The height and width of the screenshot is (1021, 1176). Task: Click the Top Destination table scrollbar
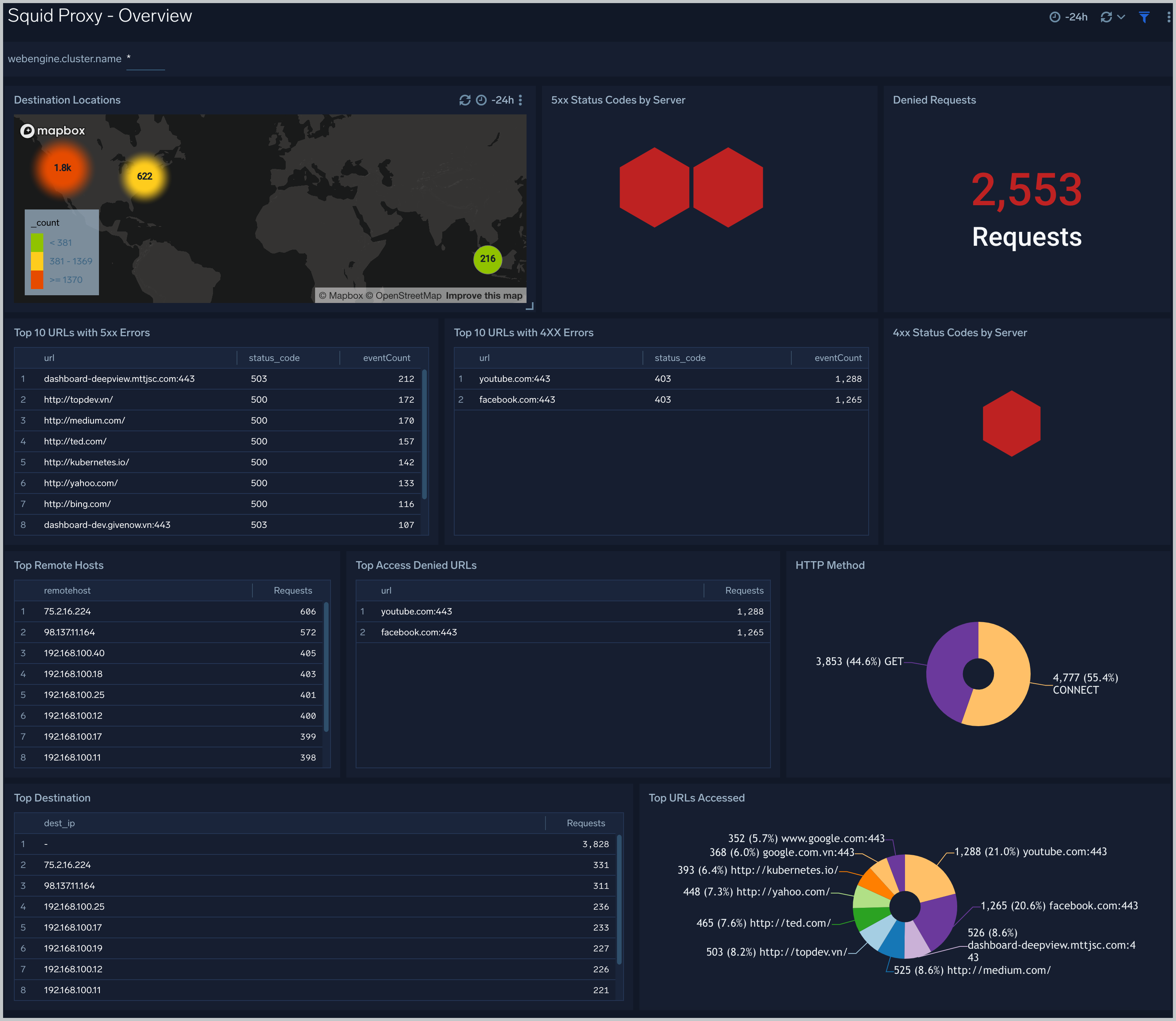pyautogui.click(x=619, y=900)
